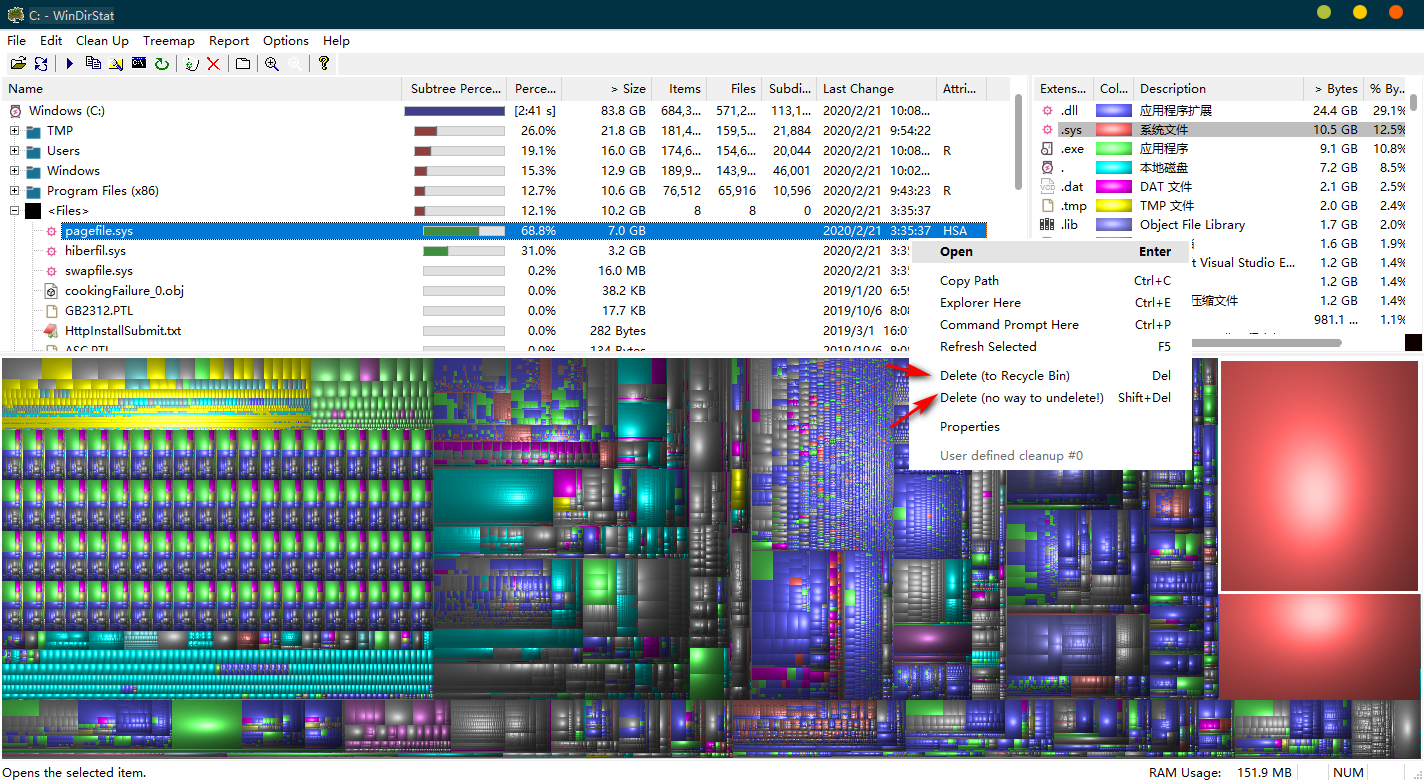Sort by the Description column header
The image size is (1424, 781).
click(1218, 89)
